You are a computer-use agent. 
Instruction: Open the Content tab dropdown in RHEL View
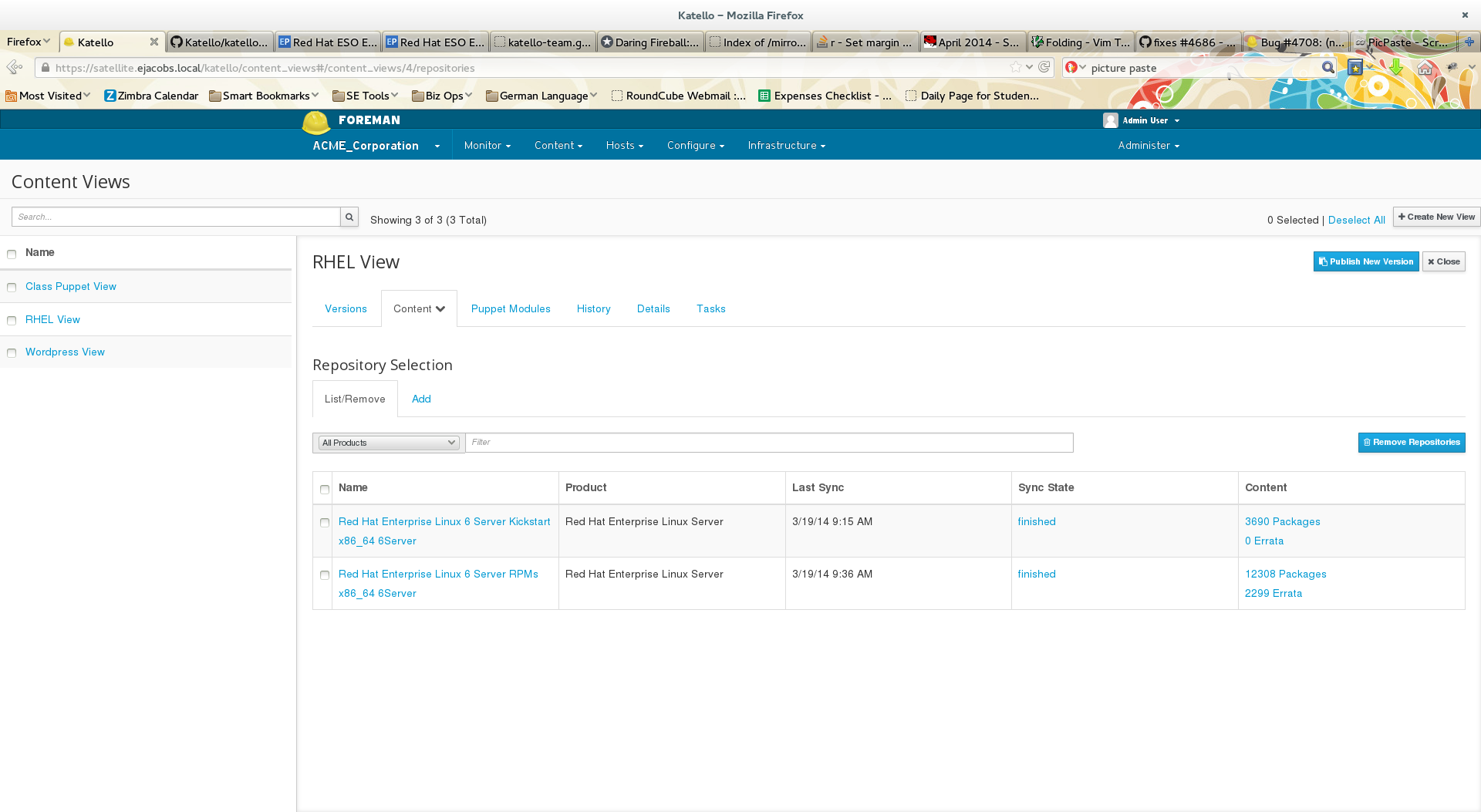coord(419,308)
